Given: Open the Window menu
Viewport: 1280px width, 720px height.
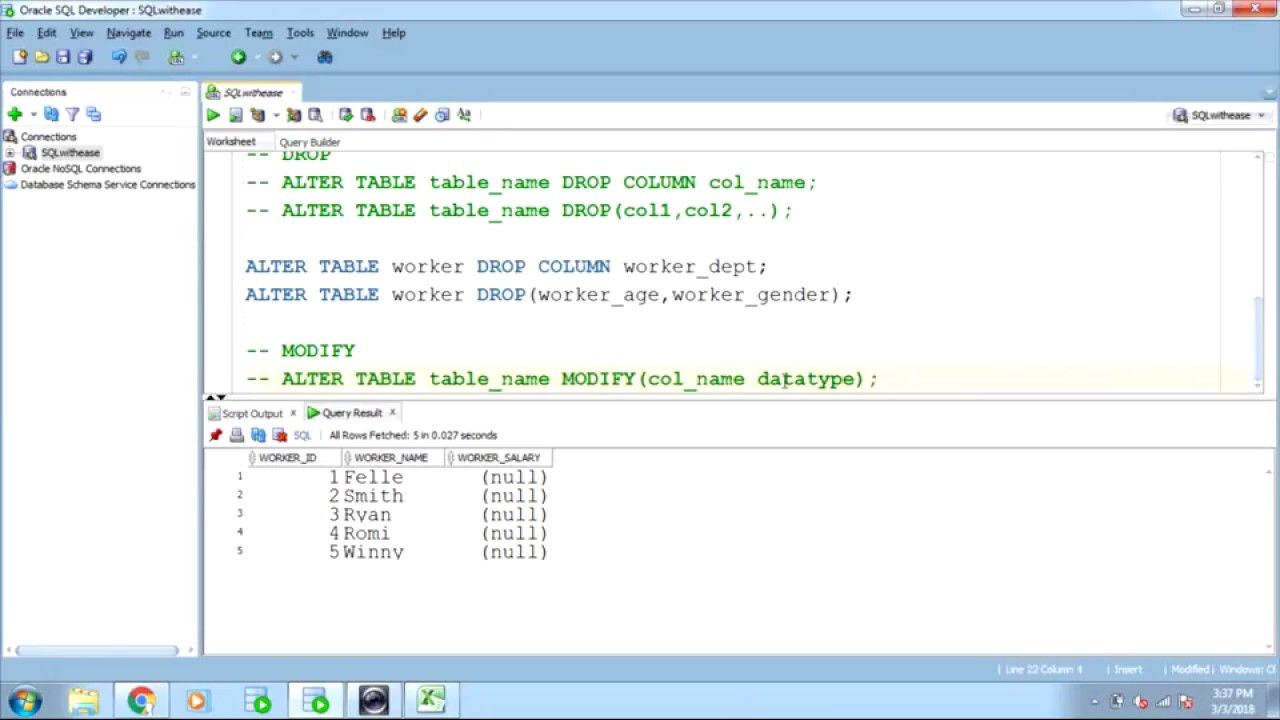Looking at the screenshot, I should click(347, 33).
